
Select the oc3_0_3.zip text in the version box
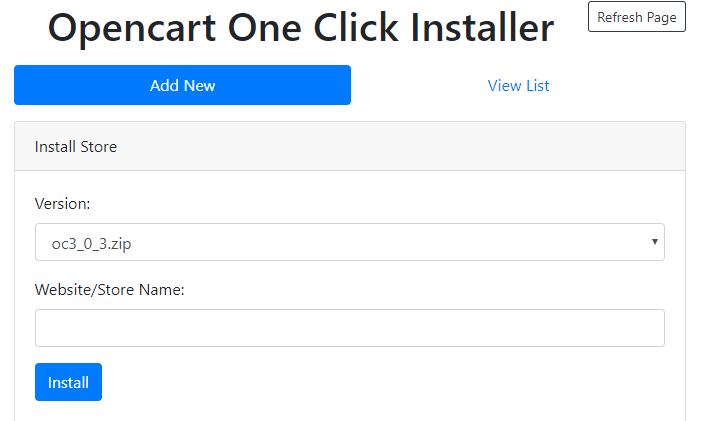91,244
